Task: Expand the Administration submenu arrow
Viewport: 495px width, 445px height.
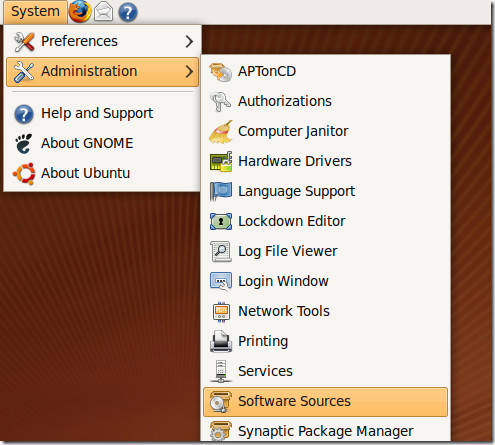Action: (x=189, y=71)
